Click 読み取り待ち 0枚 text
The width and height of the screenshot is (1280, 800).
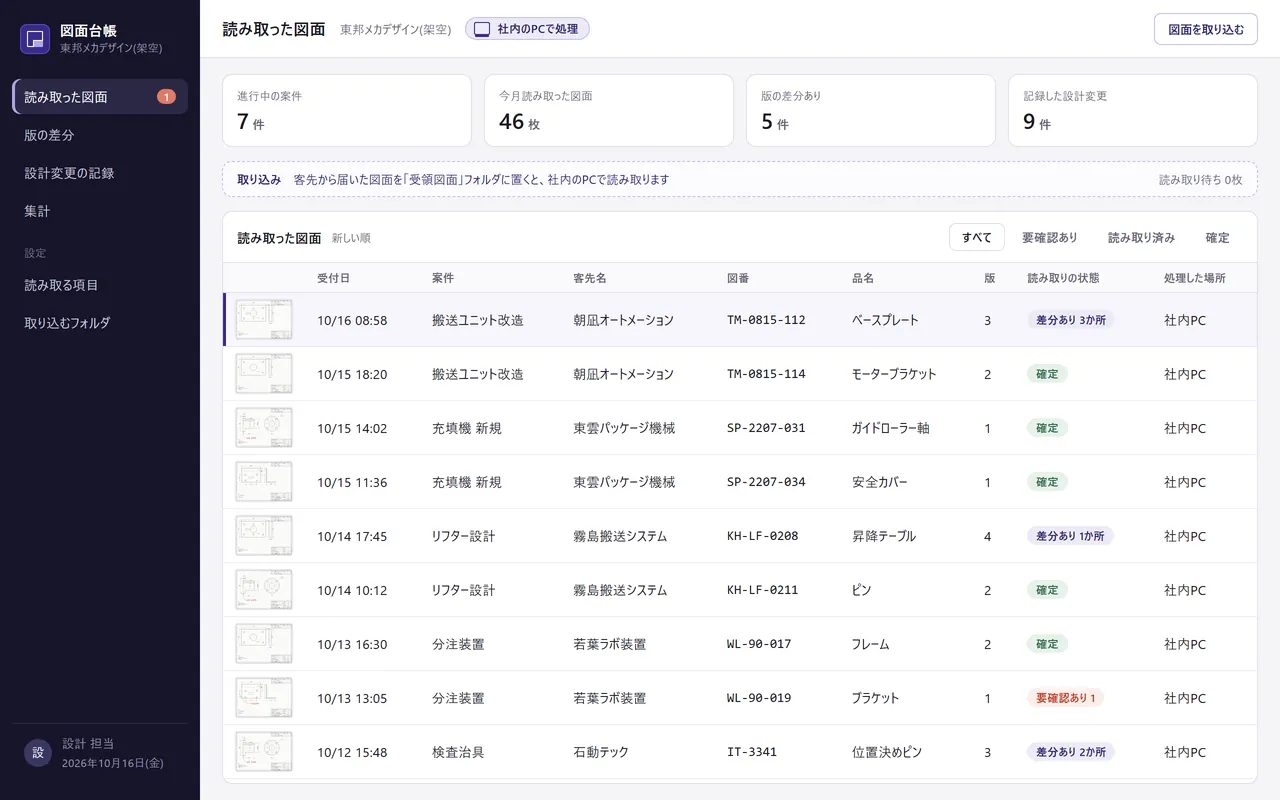tap(1200, 180)
